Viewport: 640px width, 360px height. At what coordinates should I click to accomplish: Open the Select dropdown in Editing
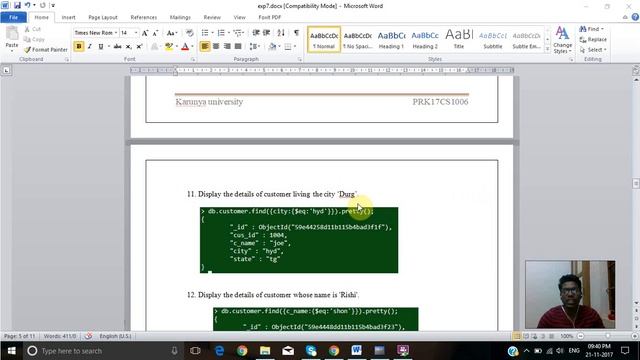click(x=593, y=49)
